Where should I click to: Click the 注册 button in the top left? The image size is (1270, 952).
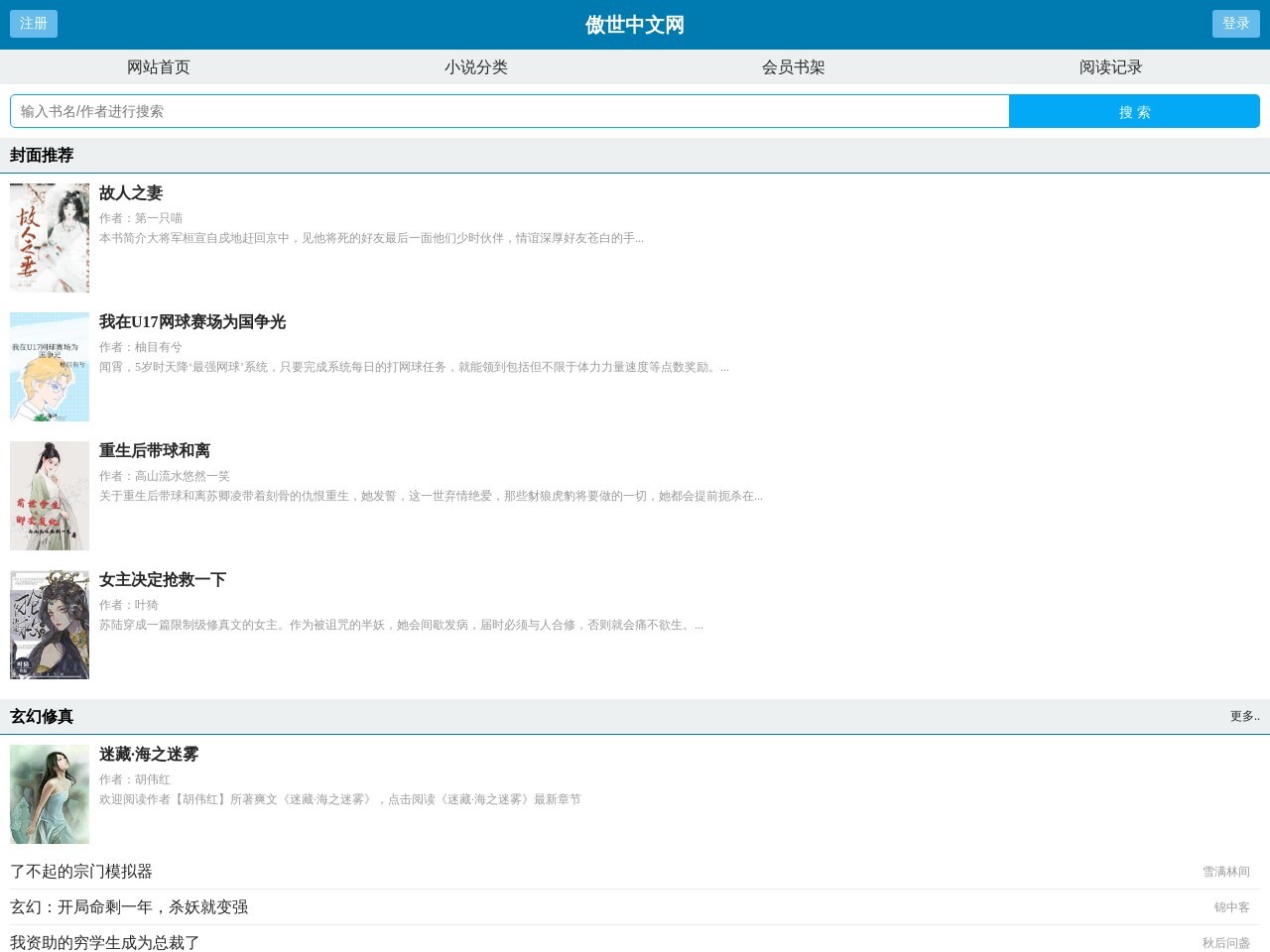click(x=33, y=24)
